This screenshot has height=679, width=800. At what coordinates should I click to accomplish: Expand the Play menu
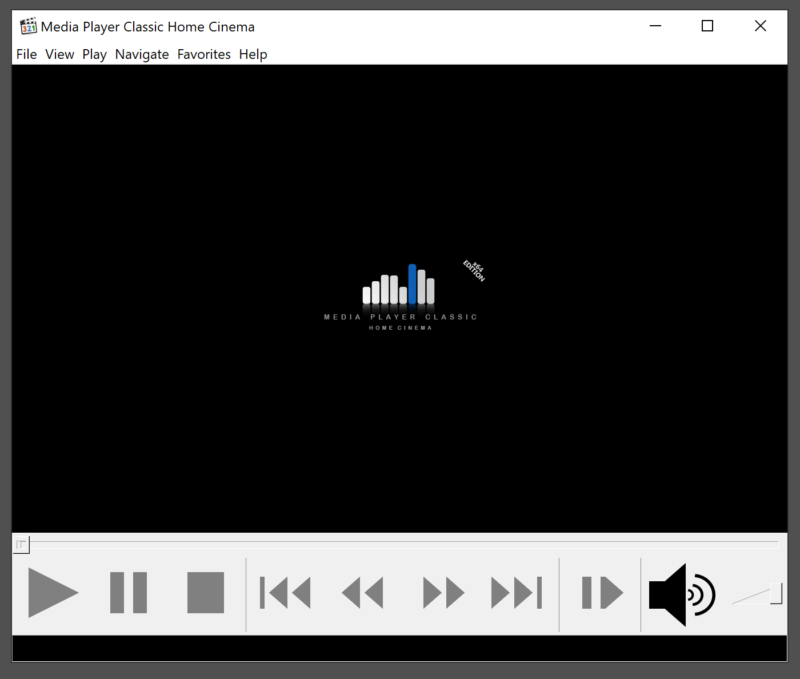coord(95,54)
